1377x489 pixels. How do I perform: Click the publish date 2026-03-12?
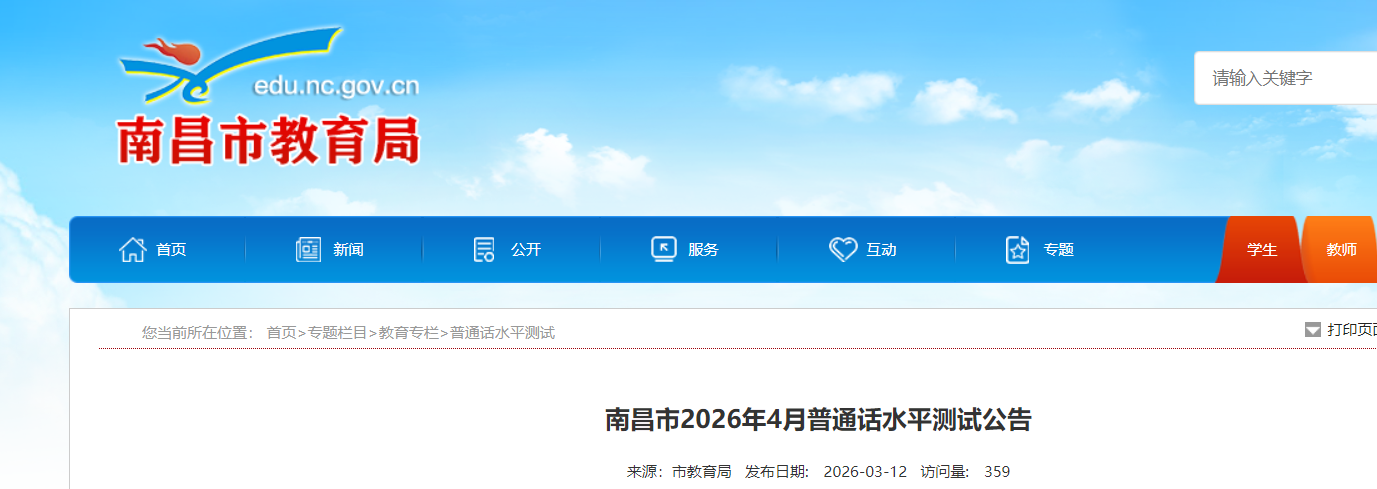point(865,472)
